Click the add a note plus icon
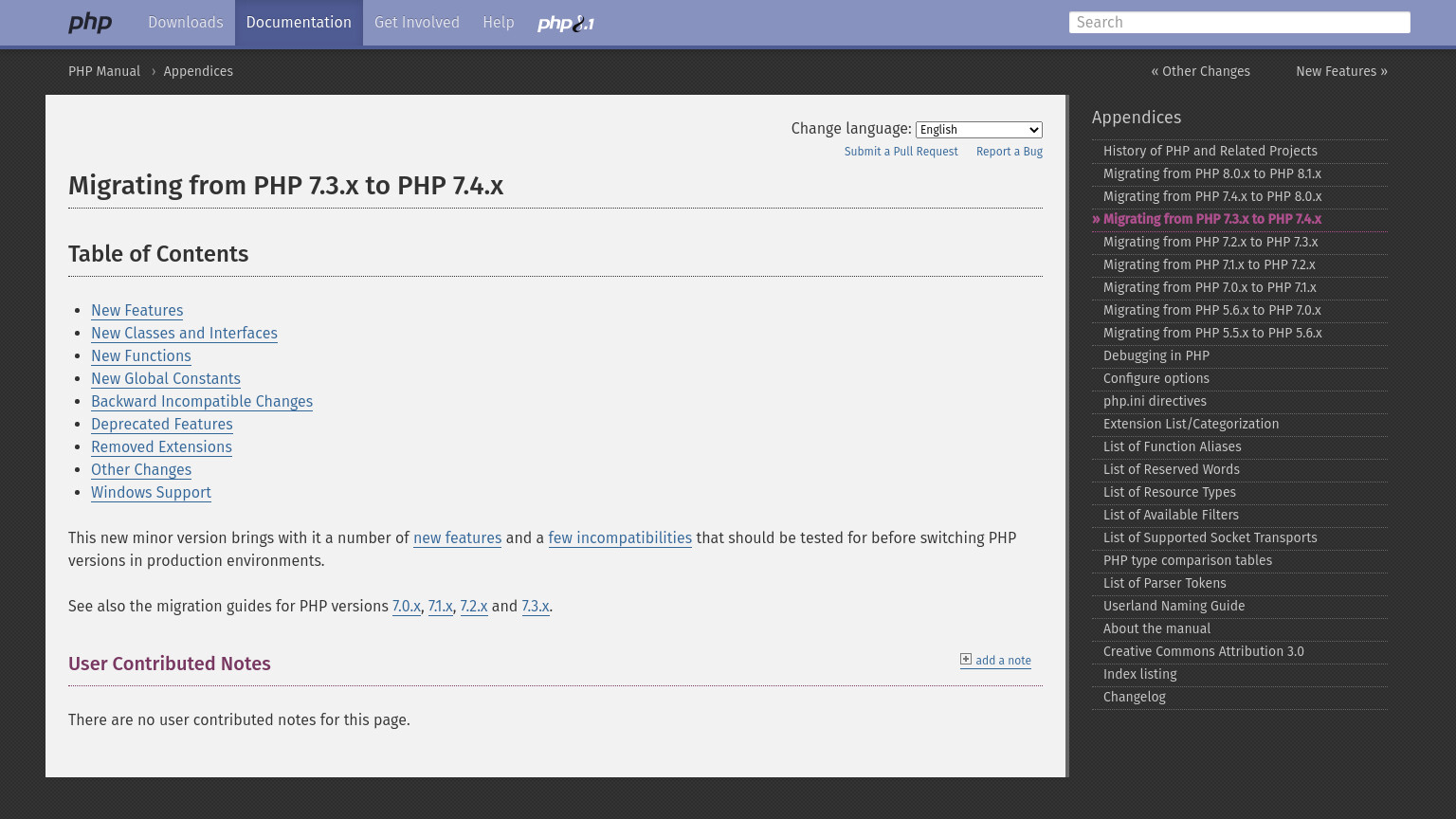 click(966, 659)
